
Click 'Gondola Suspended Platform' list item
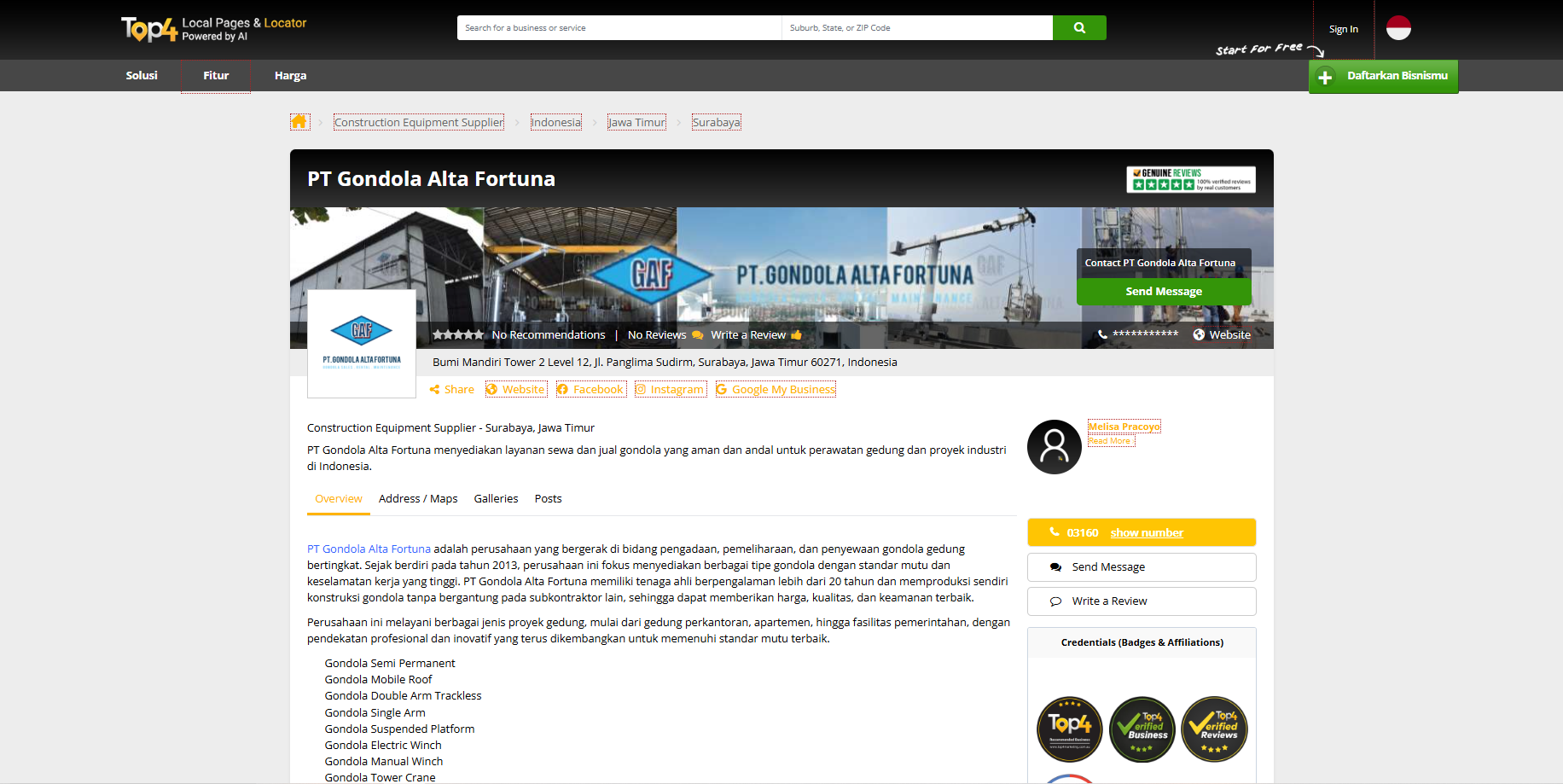tap(399, 729)
